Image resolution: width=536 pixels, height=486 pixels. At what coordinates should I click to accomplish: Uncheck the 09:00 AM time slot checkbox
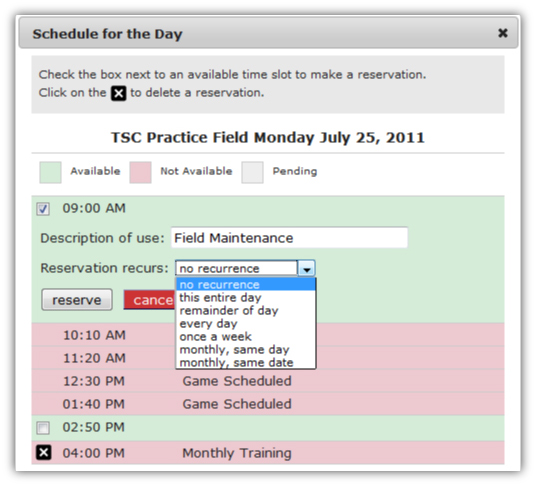pyautogui.click(x=43, y=209)
